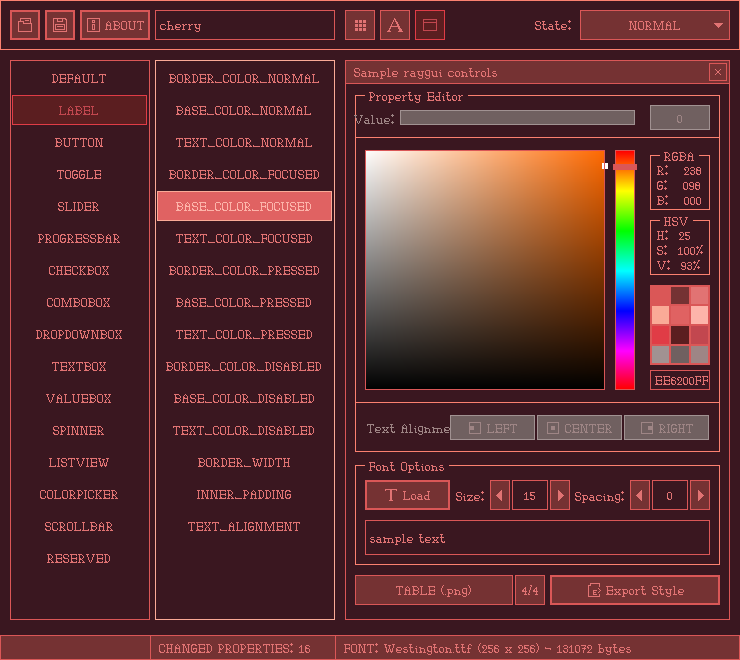
Task: Cycle export format using the 4/4 selector
Action: pos(529,590)
